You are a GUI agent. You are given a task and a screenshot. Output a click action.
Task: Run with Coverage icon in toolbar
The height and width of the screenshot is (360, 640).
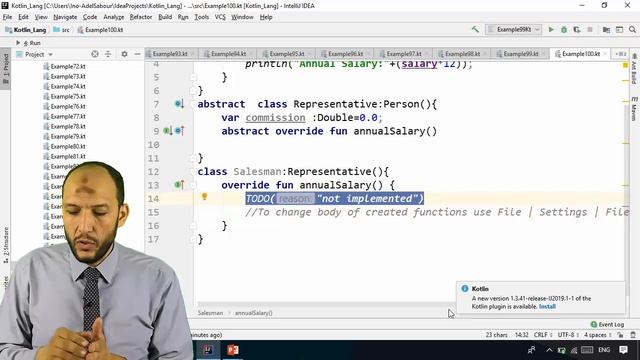[577, 29]
